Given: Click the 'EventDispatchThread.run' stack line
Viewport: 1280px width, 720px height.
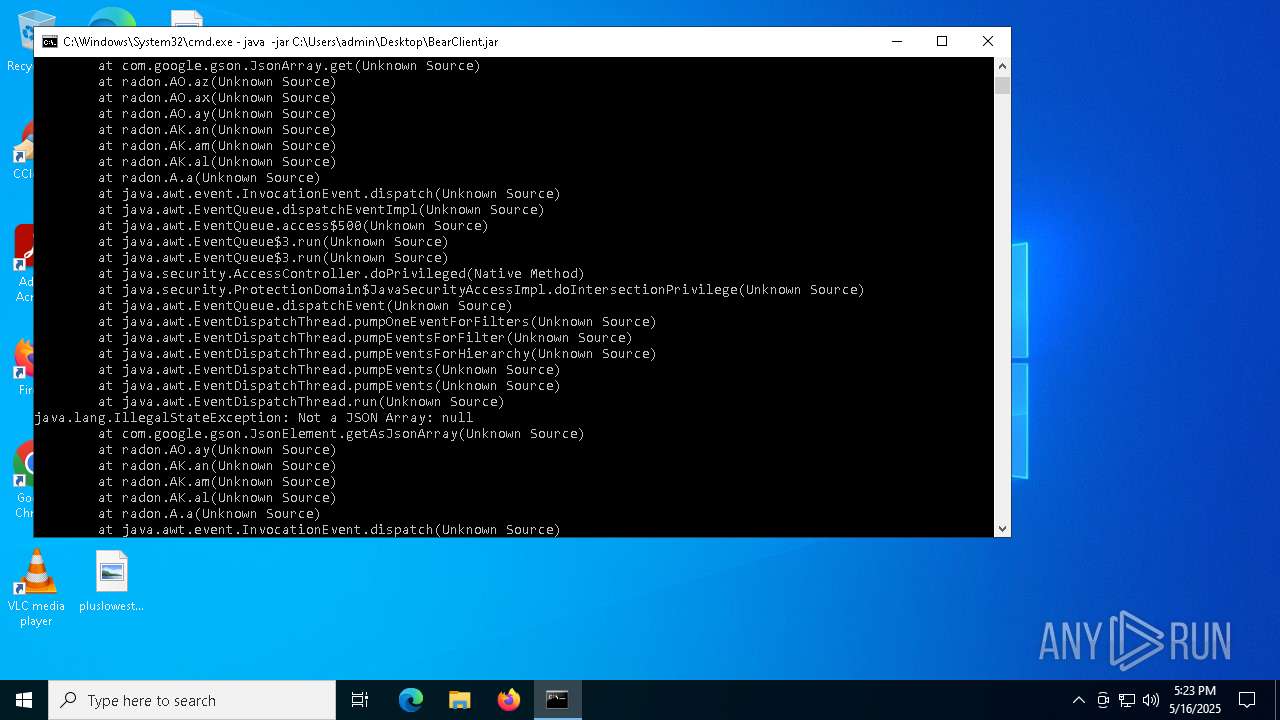Looking at the screenshot, I should click(x=301, y=401).
